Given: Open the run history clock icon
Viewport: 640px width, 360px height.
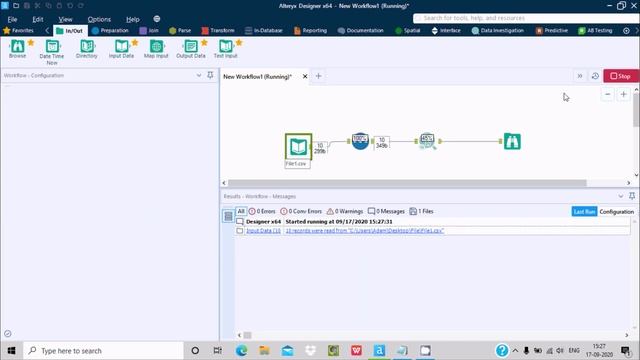Looking at the screenshot, I should pos(595,76).
